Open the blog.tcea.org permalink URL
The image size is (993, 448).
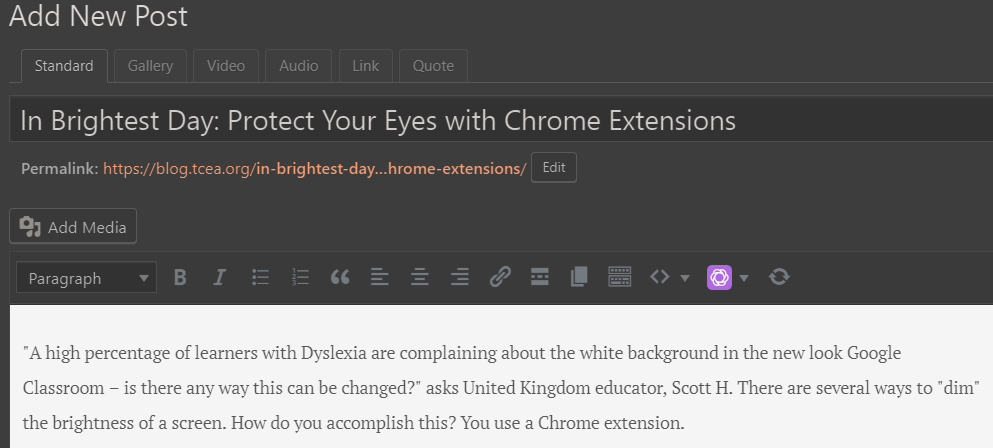[x=314, y=169]
